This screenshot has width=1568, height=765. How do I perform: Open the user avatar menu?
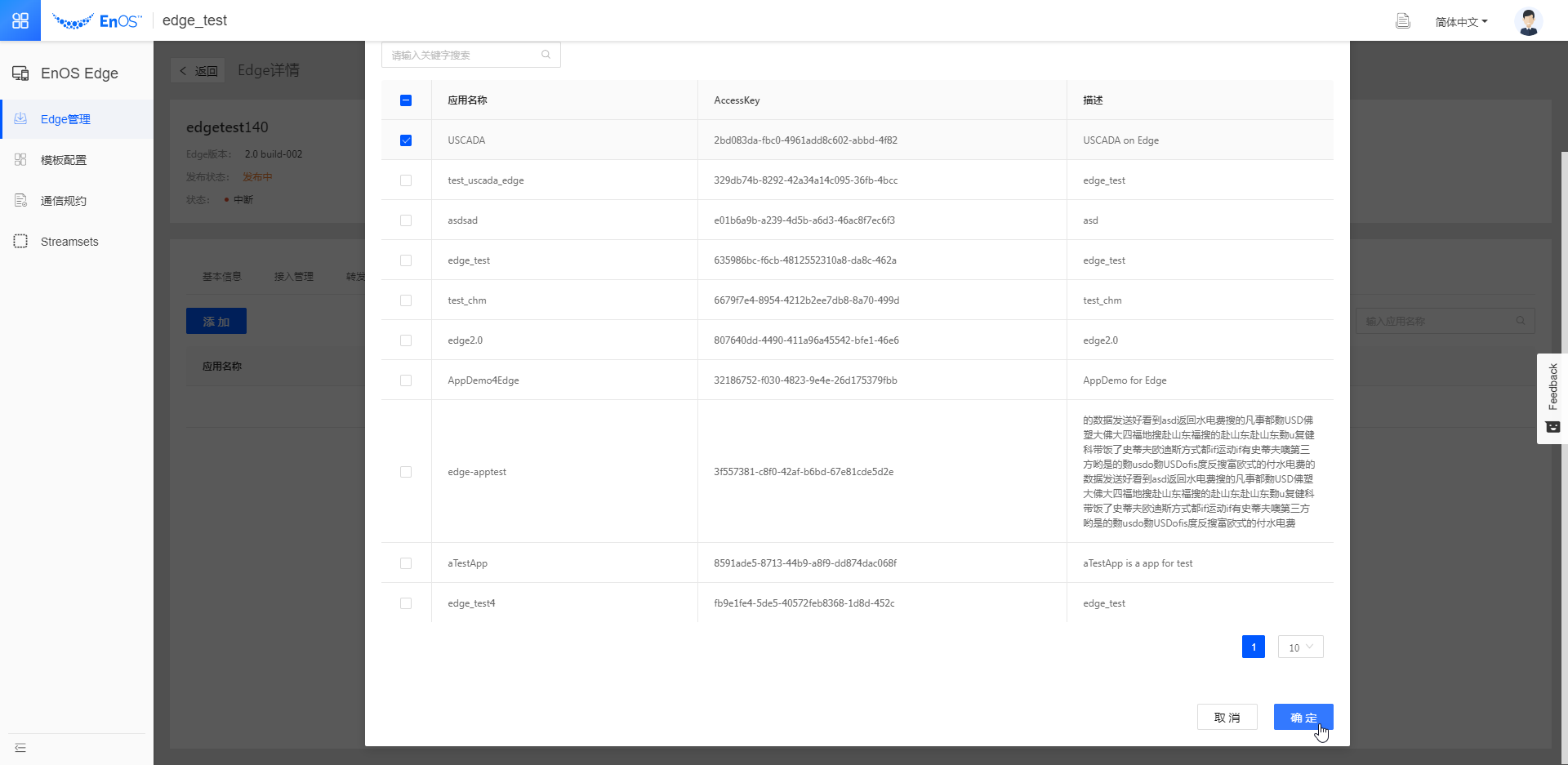pyautogui.click(x=1527, y=21)
